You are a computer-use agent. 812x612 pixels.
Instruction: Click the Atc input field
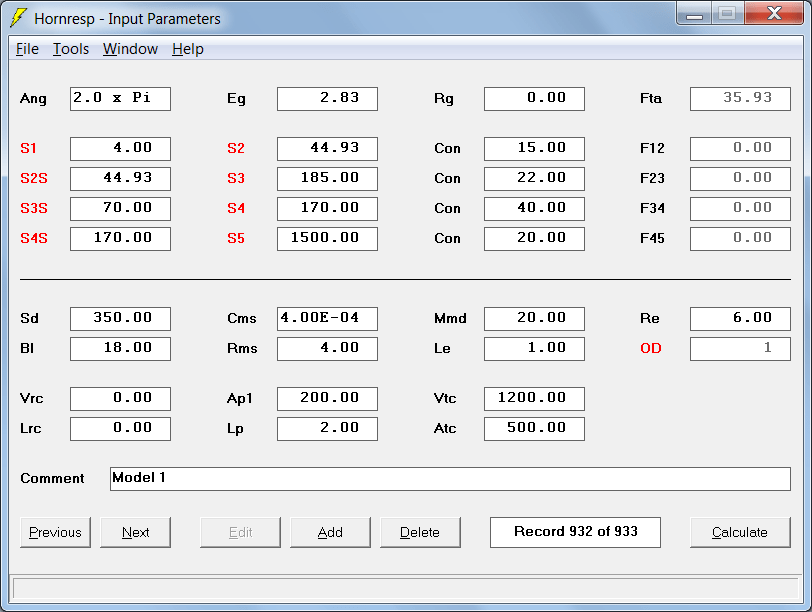[x=534, y=429]
